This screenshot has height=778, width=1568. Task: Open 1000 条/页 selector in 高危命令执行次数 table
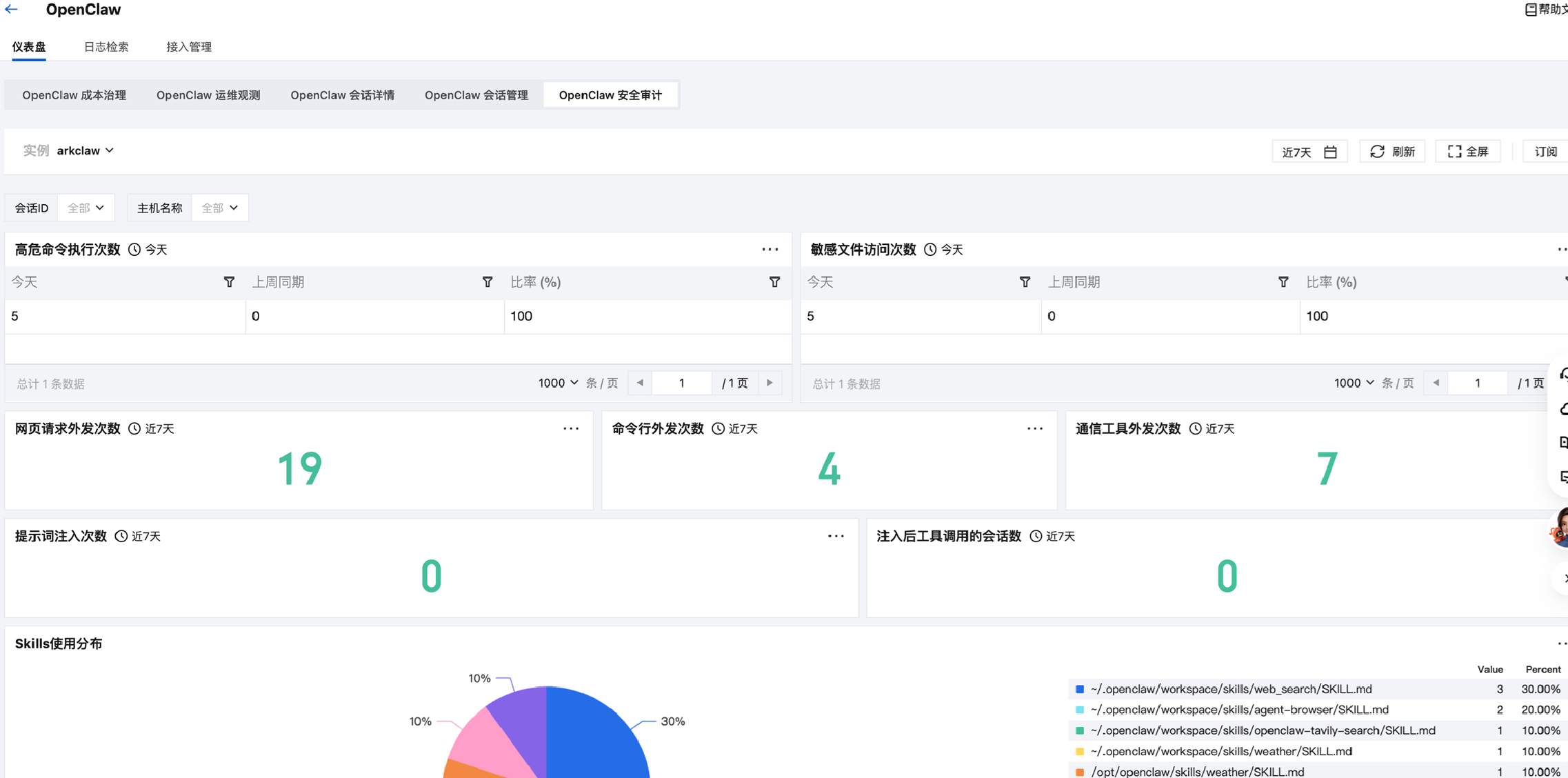[558, 383]
